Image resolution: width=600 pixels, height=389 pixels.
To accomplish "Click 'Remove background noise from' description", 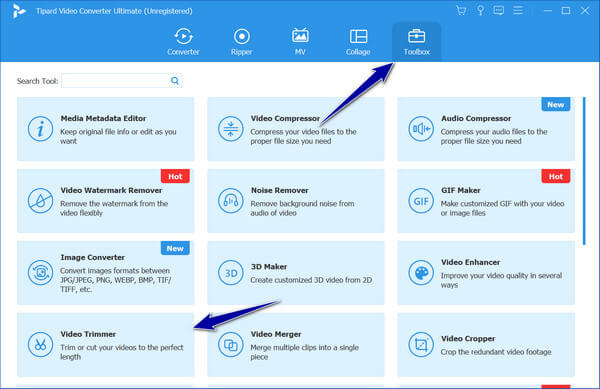I will coord(302,208).
